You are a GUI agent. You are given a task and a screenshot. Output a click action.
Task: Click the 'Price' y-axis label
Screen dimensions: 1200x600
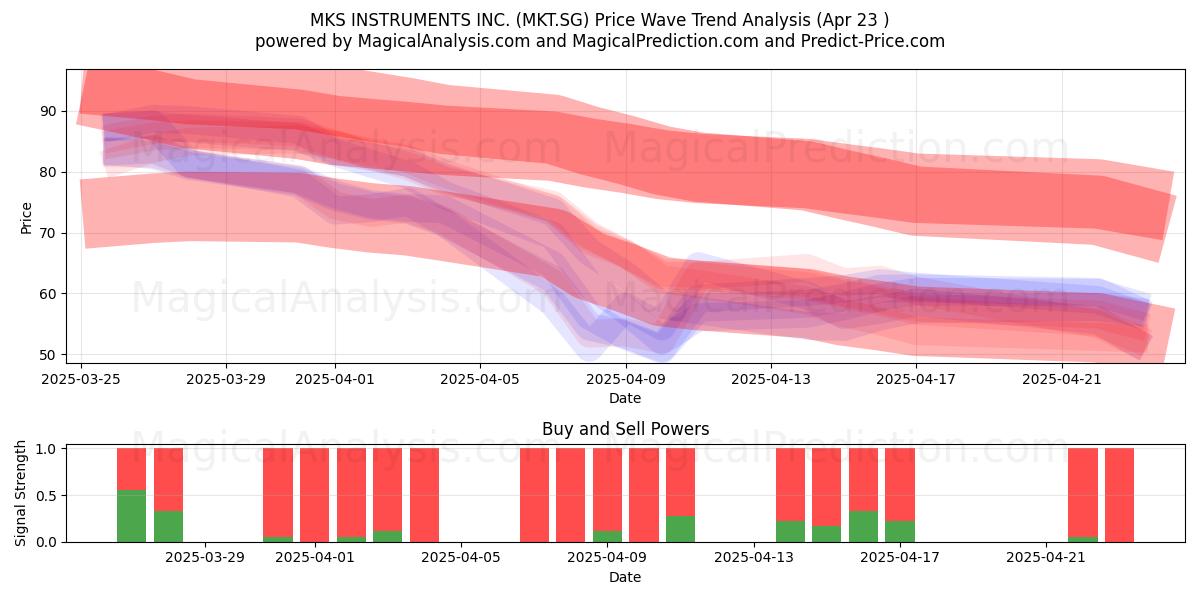27,217
